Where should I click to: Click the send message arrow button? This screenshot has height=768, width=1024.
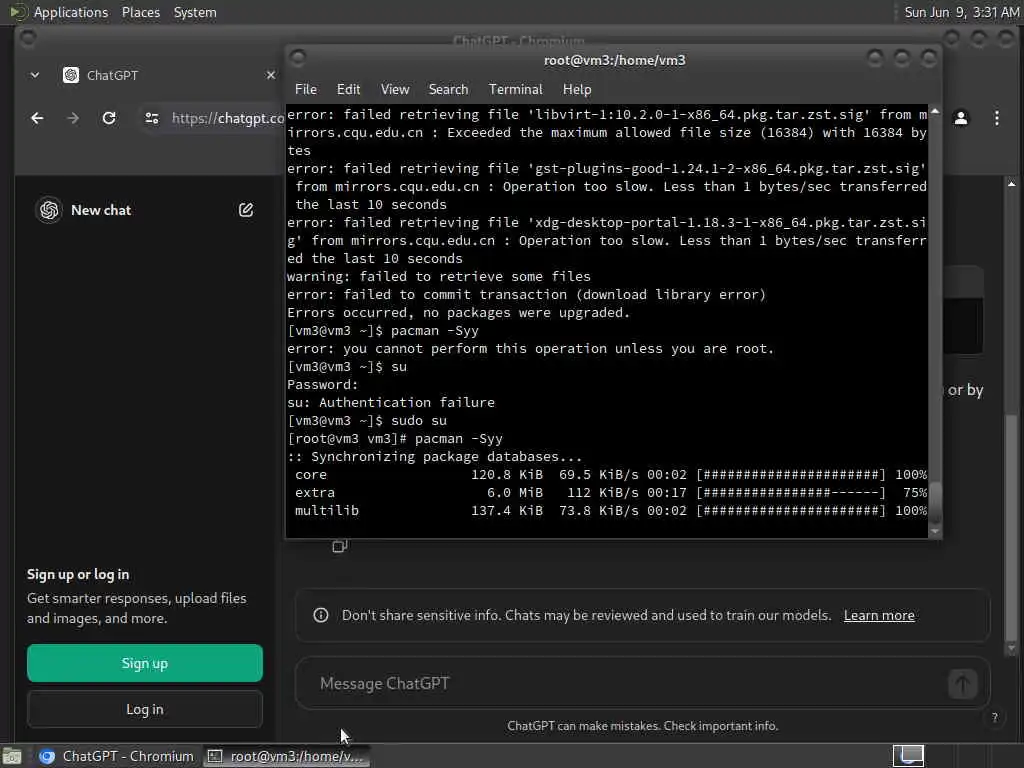tap(962, 684)
